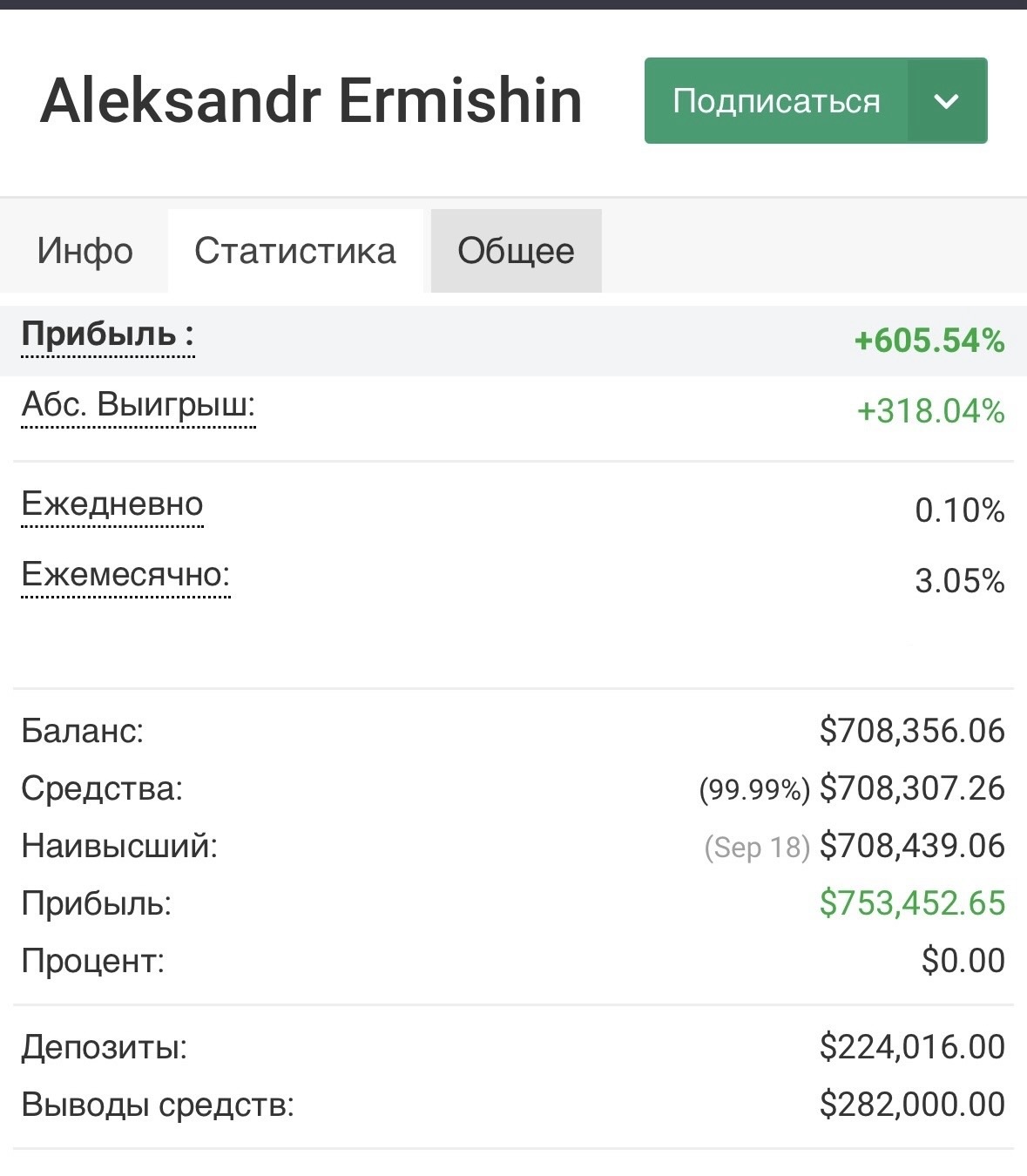Switch to the Инфо tab
Image resolution: width=1027 pixels, height=1176 pixels.
coord(84,251)
